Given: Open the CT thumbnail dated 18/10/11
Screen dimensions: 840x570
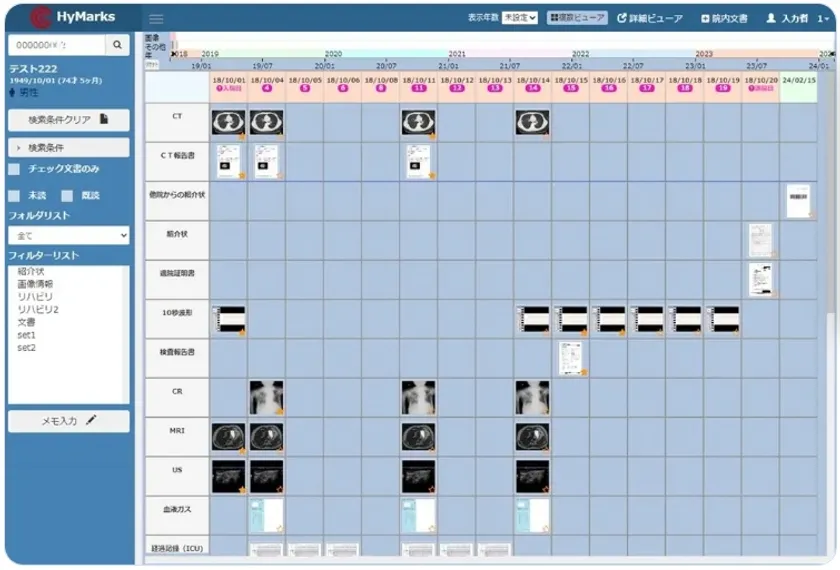Looking at the screenshot, I should click(418, 123).
